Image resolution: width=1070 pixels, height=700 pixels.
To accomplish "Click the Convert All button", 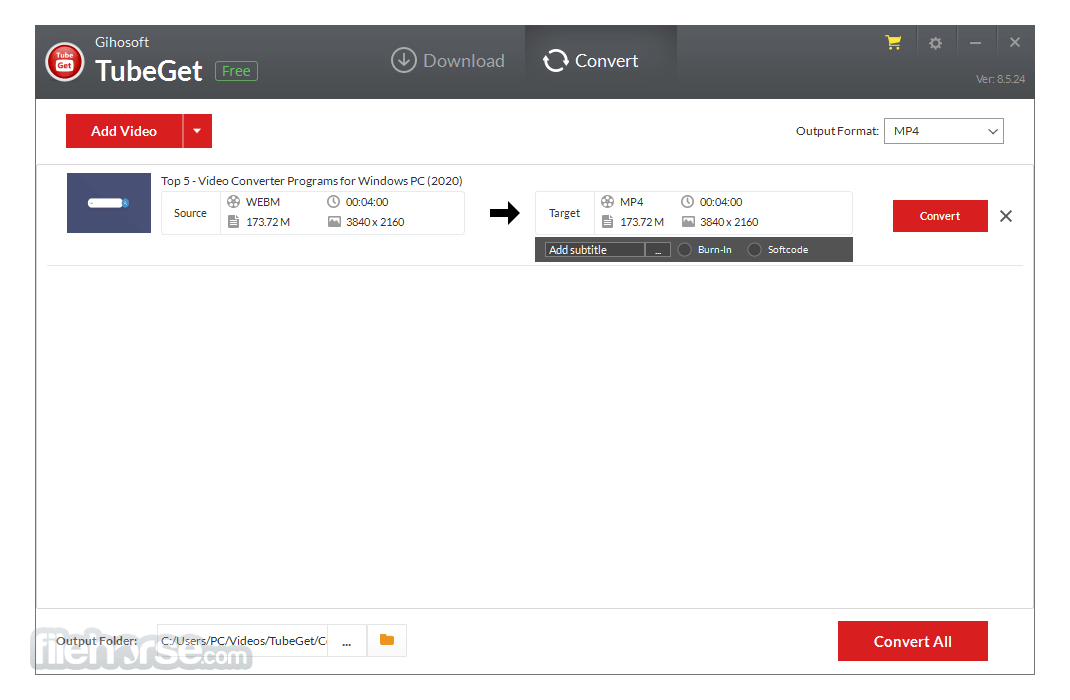I will pyautogui.click(x=912, y=641).
